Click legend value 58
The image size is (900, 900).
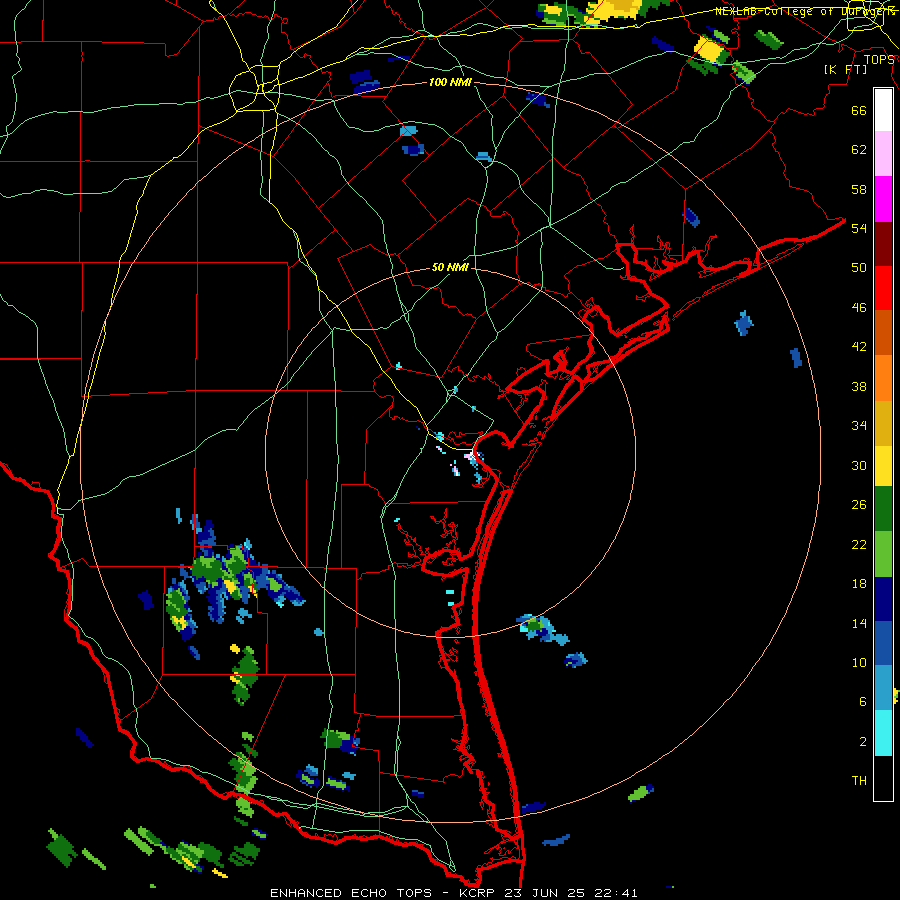tap(859, 189)
